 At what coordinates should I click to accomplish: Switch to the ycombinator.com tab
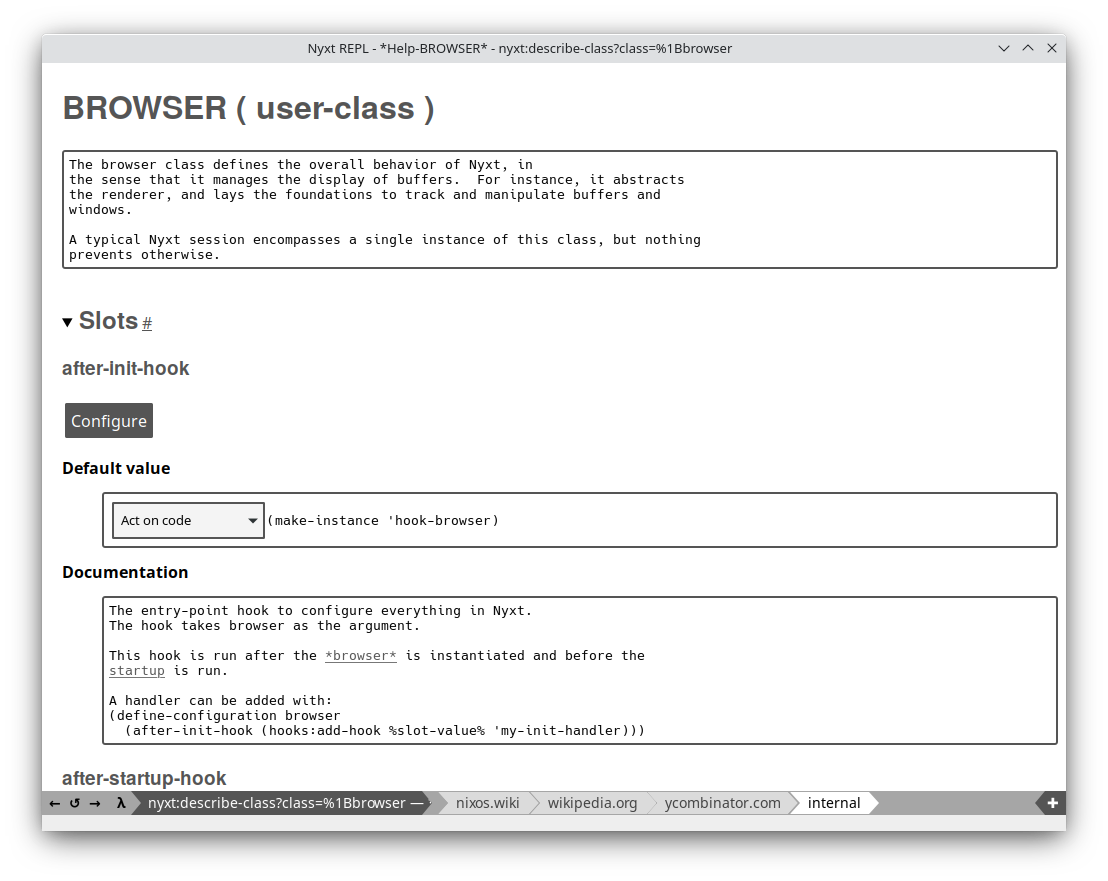coord(722,803)
